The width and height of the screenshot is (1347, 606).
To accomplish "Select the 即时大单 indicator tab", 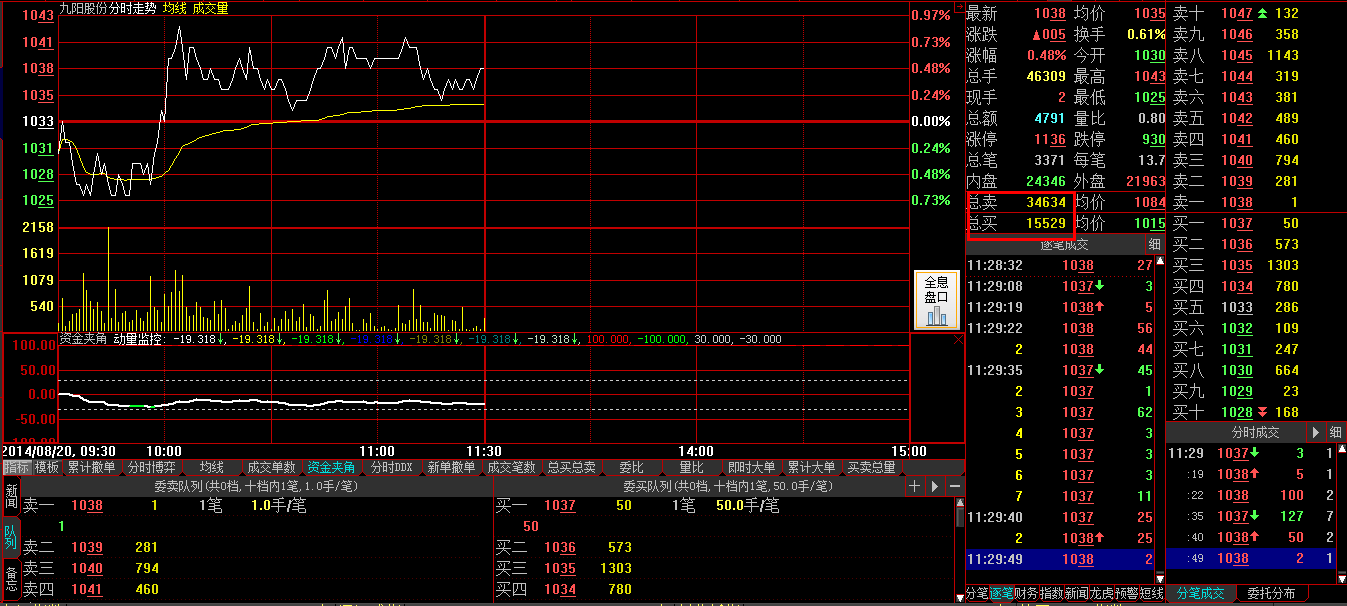I will pos(751,467).
